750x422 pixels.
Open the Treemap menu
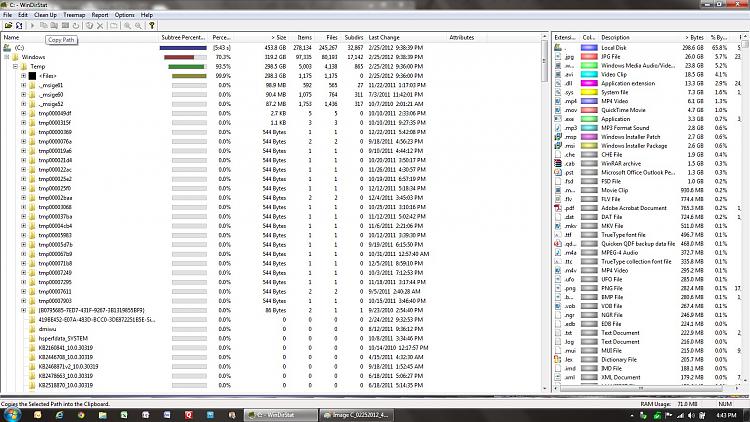pyautogui.click(x=74, y=15)
